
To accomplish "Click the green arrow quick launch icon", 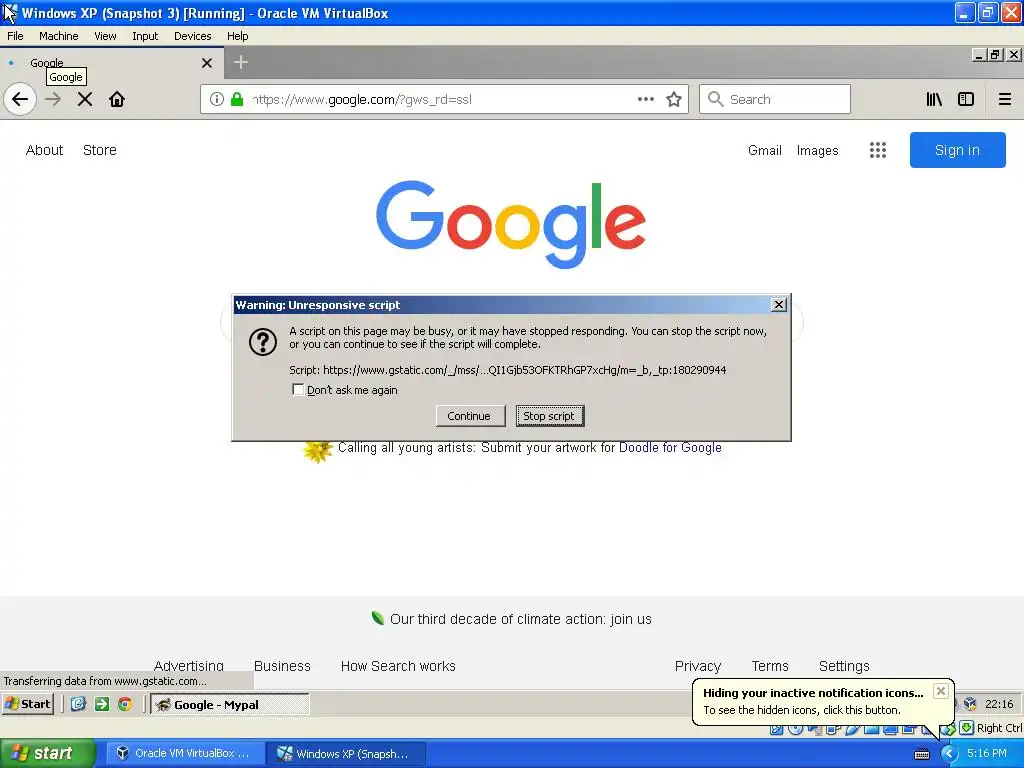I will 102,704.
